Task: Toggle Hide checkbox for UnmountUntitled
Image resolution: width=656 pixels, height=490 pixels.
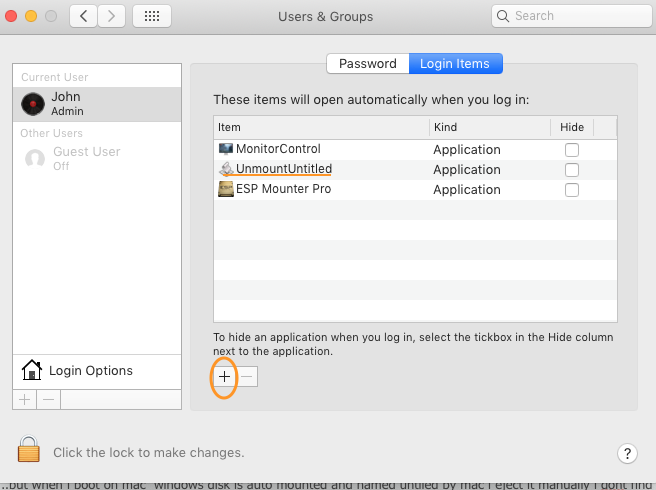Action: click(571, 170)
